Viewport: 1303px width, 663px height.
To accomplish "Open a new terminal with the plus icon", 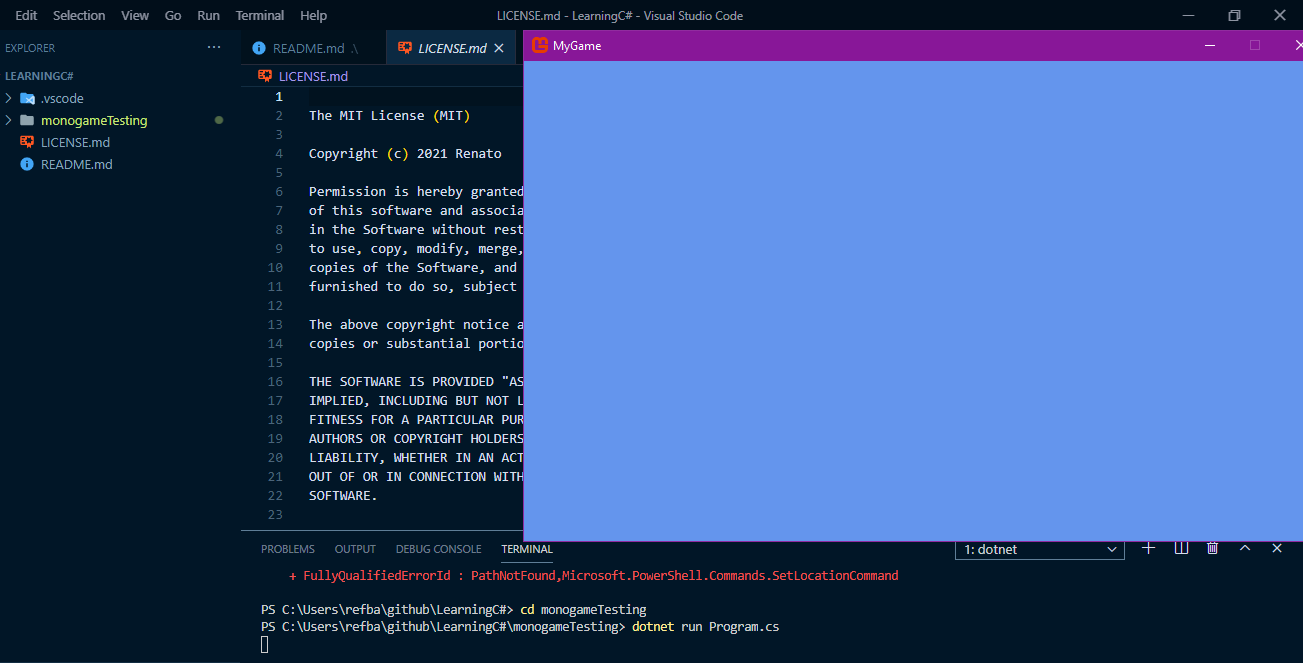I will [x=1148, y=548].
